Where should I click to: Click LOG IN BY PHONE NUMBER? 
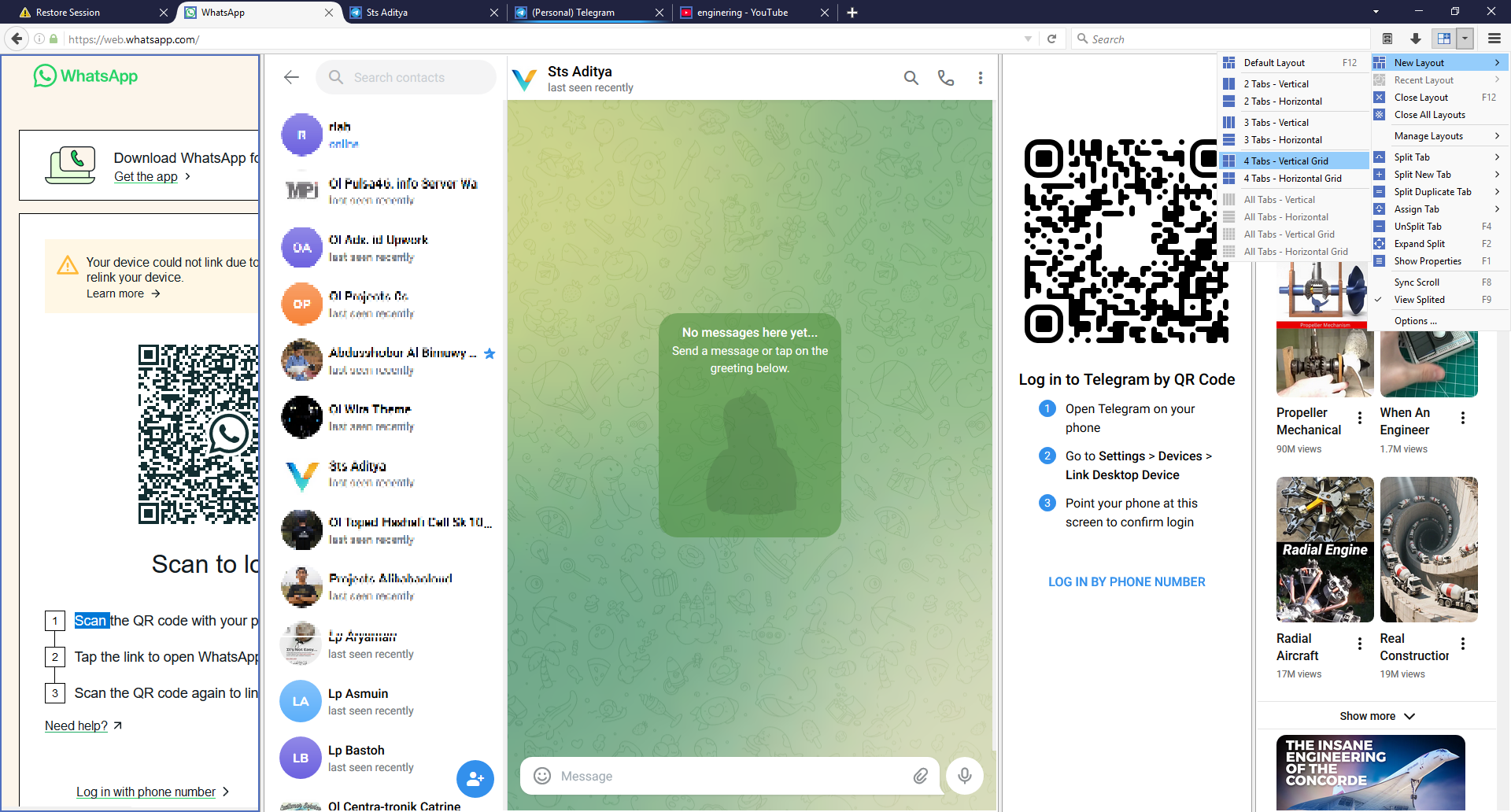1126,582
